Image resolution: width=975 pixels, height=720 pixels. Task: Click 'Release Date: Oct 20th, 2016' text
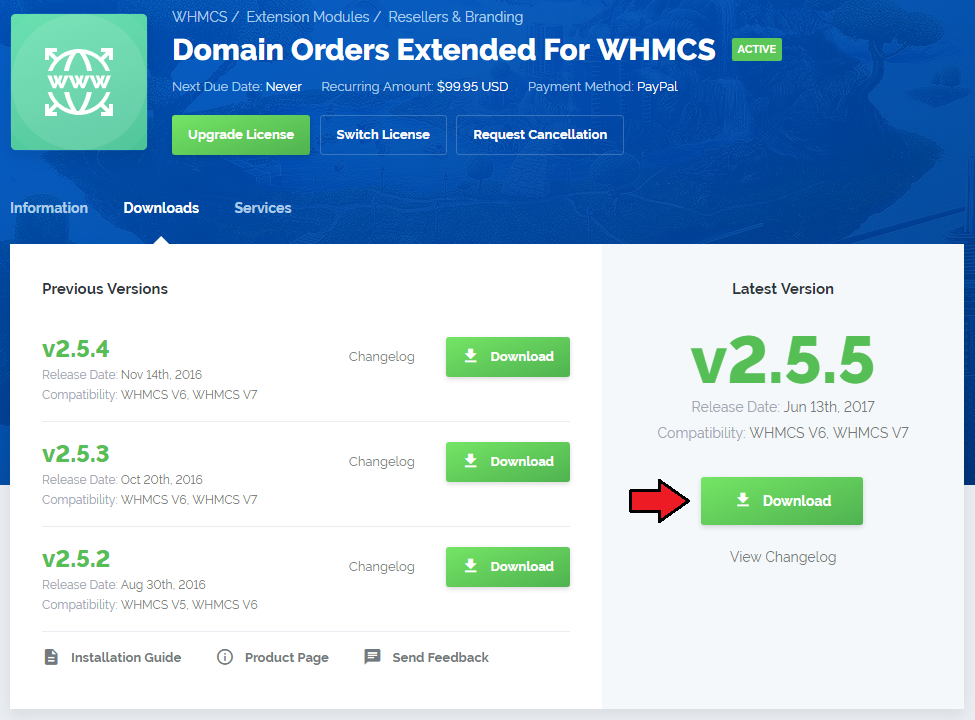(122, 480)
